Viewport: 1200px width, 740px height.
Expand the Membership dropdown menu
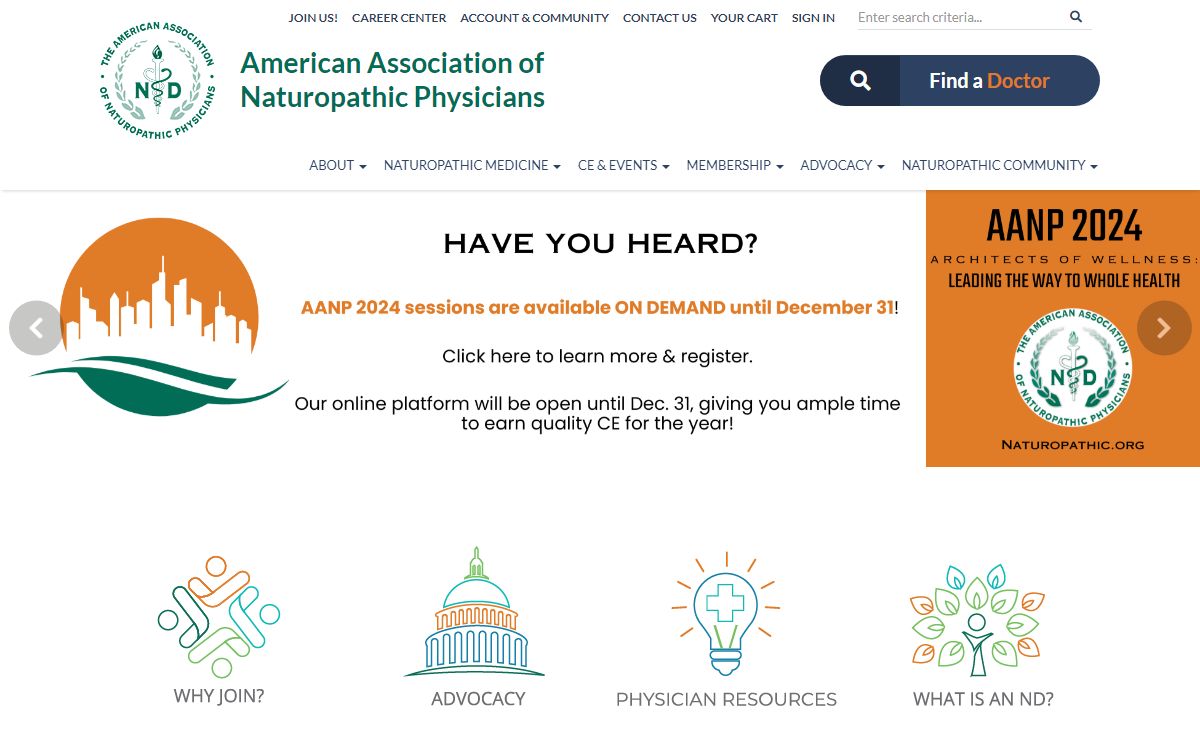click(735, 165)
